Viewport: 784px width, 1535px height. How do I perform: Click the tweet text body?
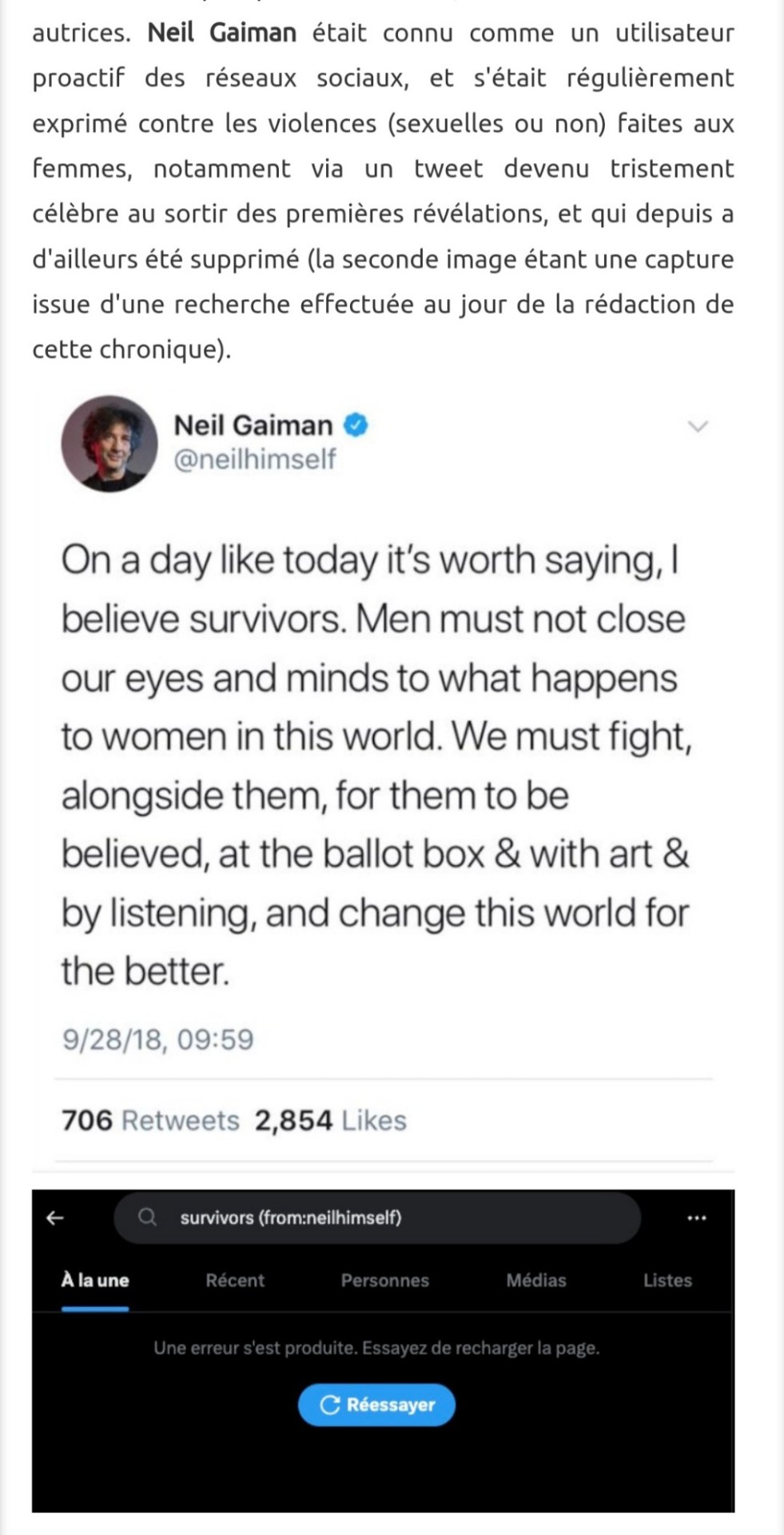click(x=376, y=766)
